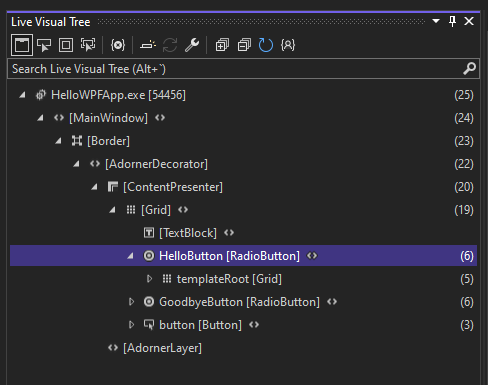Toggle Display layout adorners square icon

point(66,45)
